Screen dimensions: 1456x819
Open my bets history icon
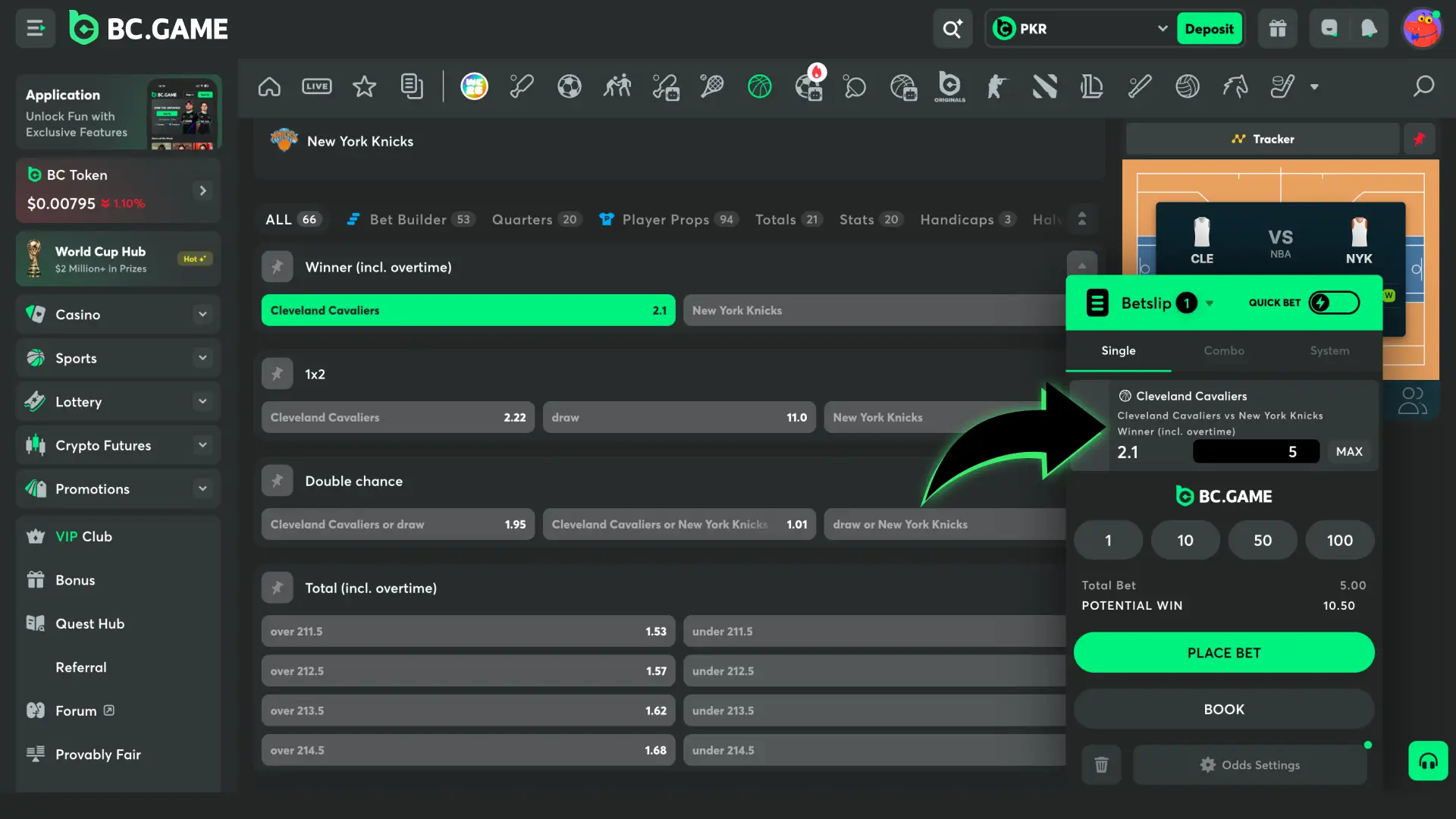click(x=412, y=86)
